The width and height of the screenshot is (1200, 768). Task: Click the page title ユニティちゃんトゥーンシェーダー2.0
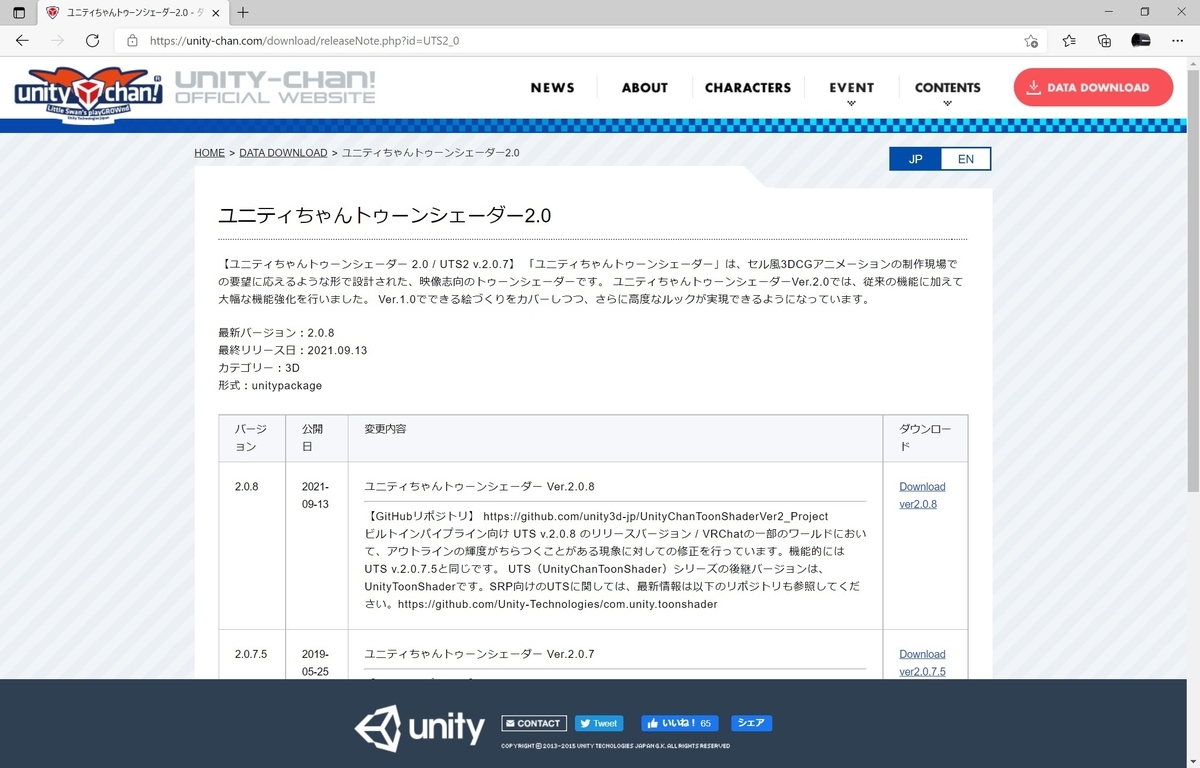(x=385, y=216)
